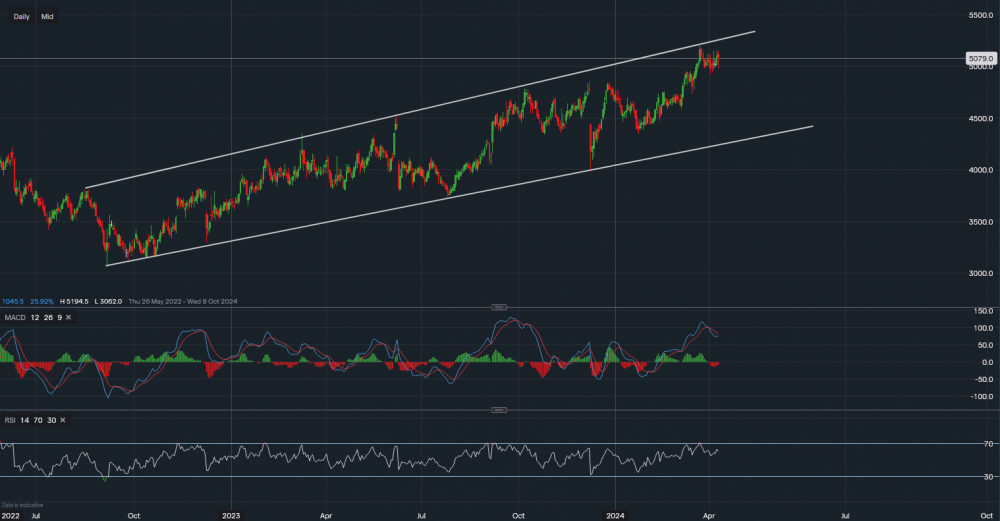Image resolution: width=1000 pixels, height=521 pixels.
Task: Click the 2023 label on the time axis
Action: click(x=230, y=516)
